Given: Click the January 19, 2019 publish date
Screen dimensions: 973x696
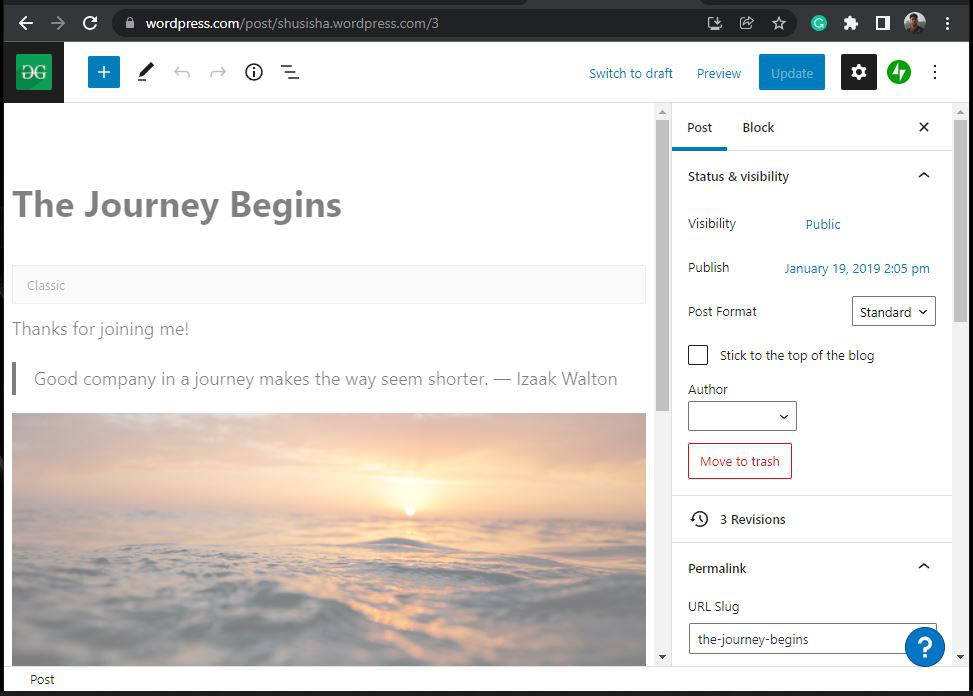Looking at the screenshot, I should pos(857,269).
